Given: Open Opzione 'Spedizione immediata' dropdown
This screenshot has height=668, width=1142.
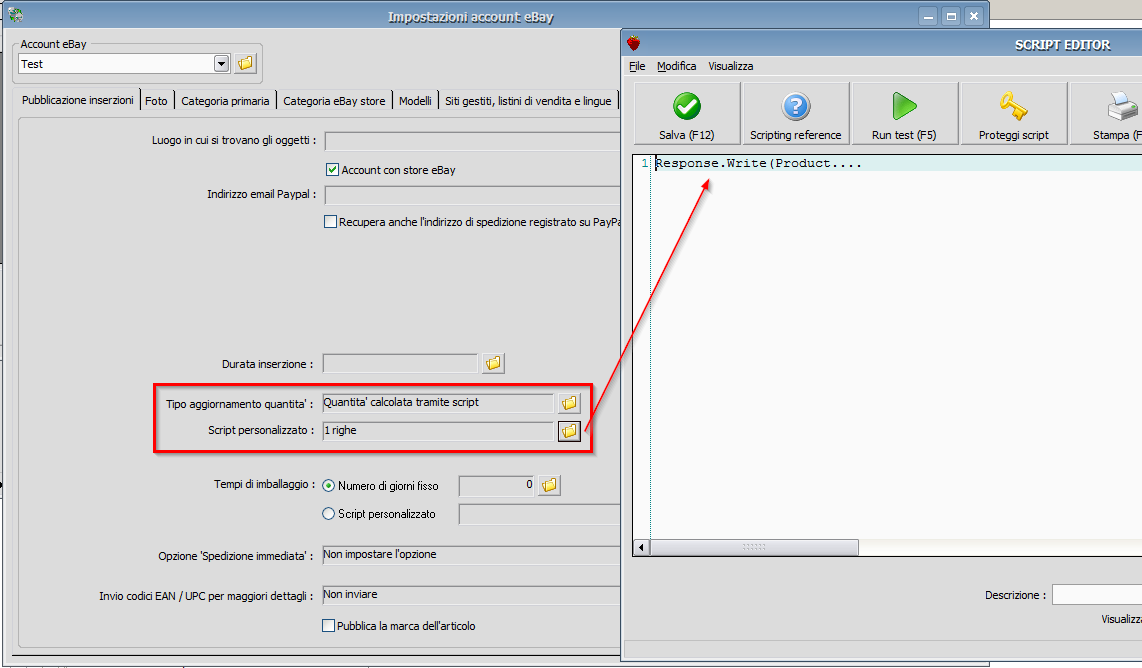Looking at the screenshot, I should tap(471, 555).
